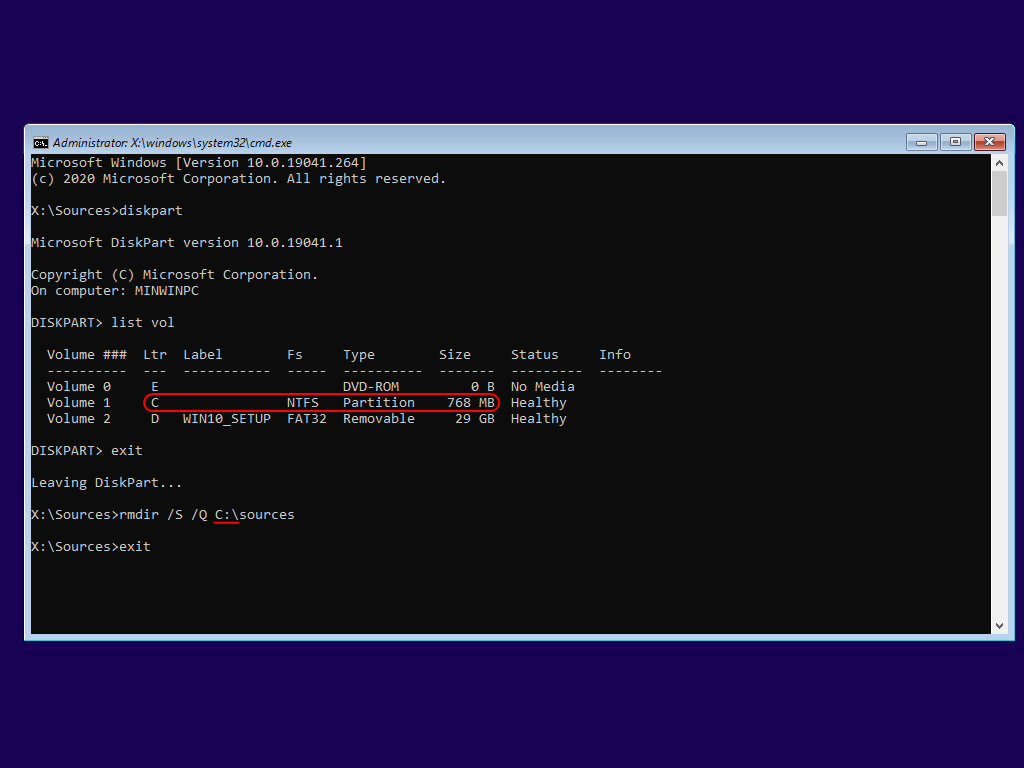Image resolution: width=1024 pixels, height=768 pixels.
Task: Minimize the command prompt window
Action: tap(921, 142)
